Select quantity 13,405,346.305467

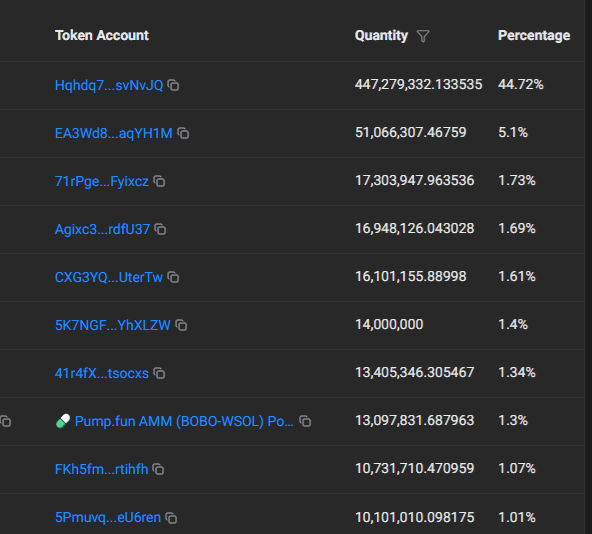(415, 372)
